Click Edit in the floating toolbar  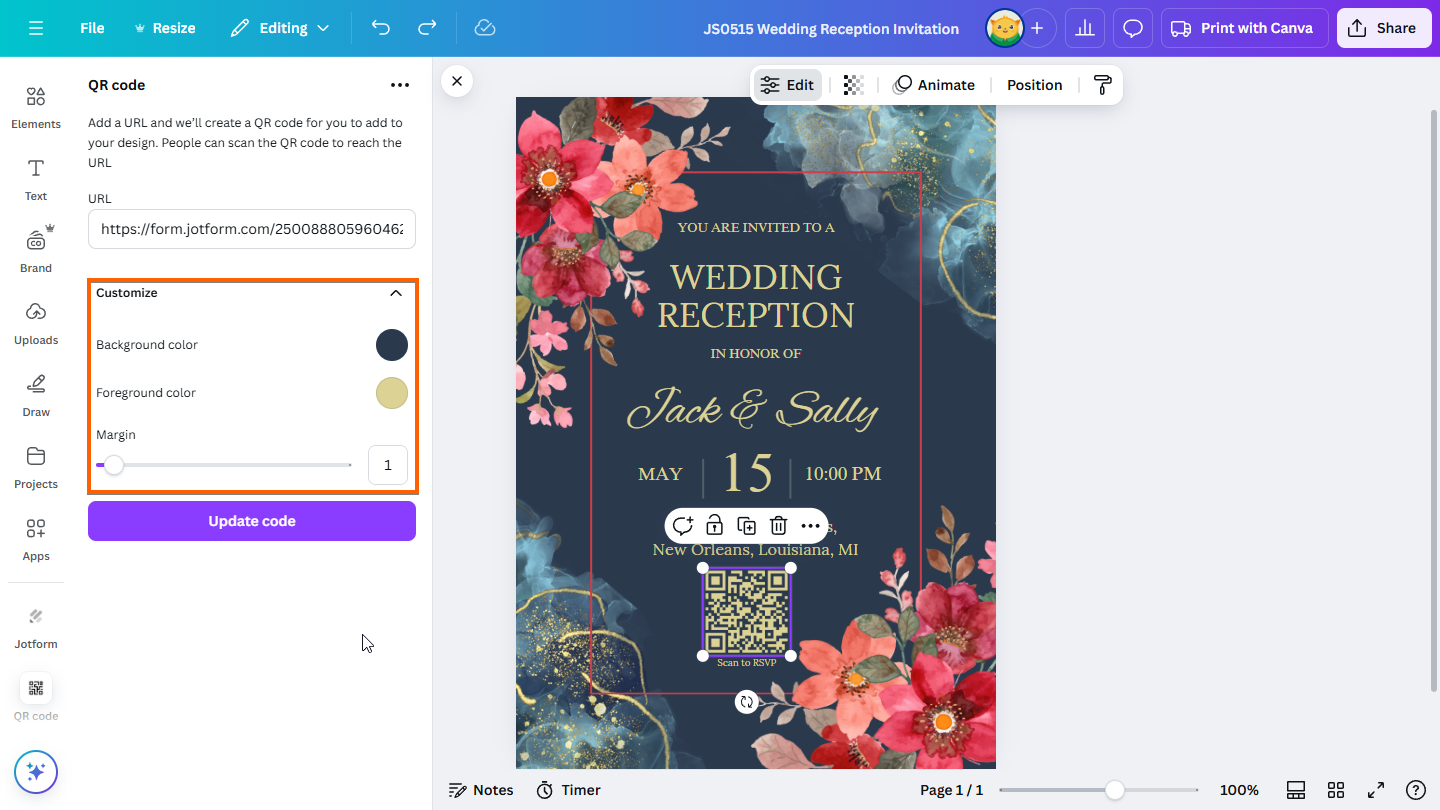coord(787,85)
